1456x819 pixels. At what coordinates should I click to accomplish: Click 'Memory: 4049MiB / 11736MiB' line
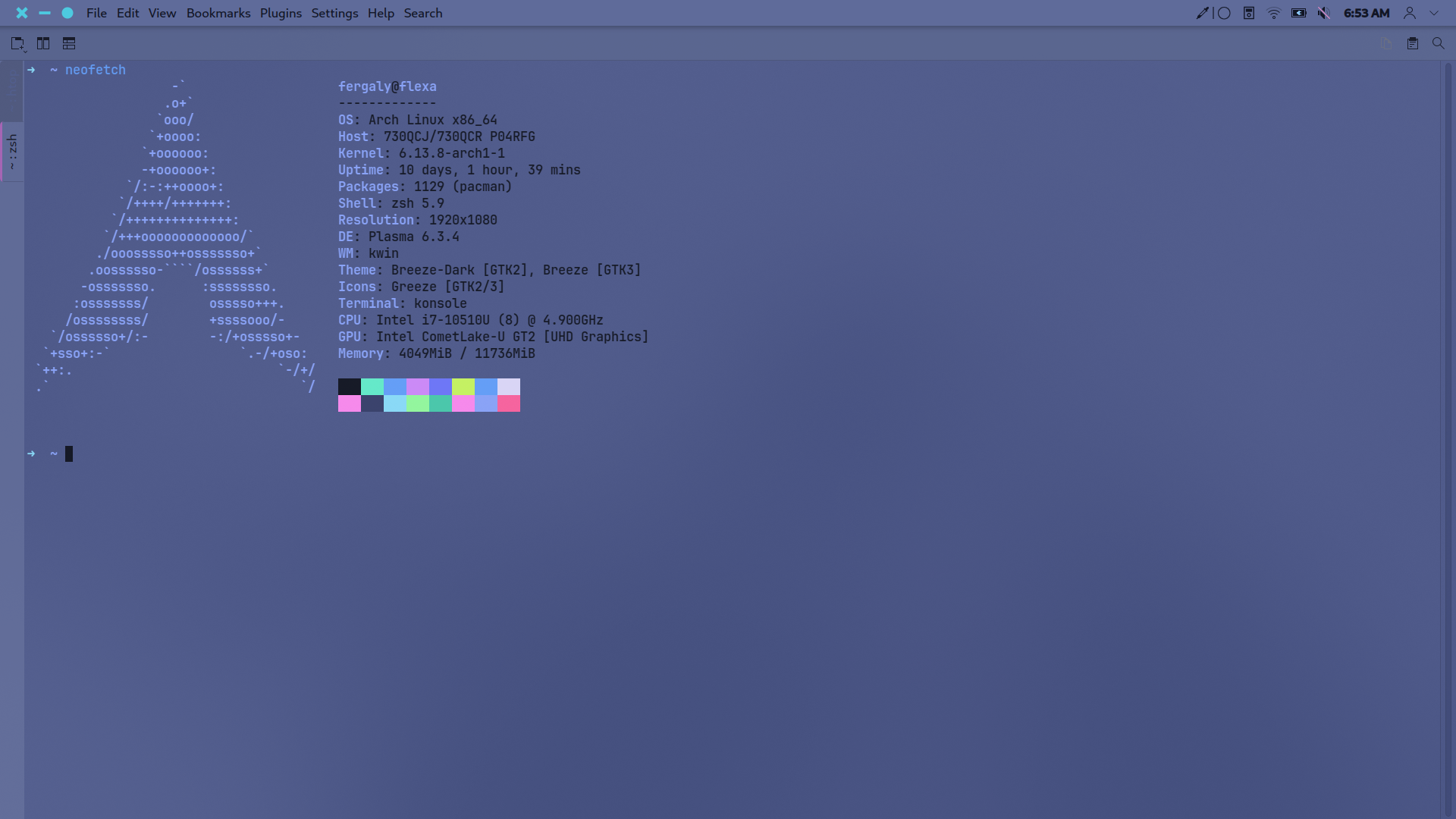tap(437, 353)
